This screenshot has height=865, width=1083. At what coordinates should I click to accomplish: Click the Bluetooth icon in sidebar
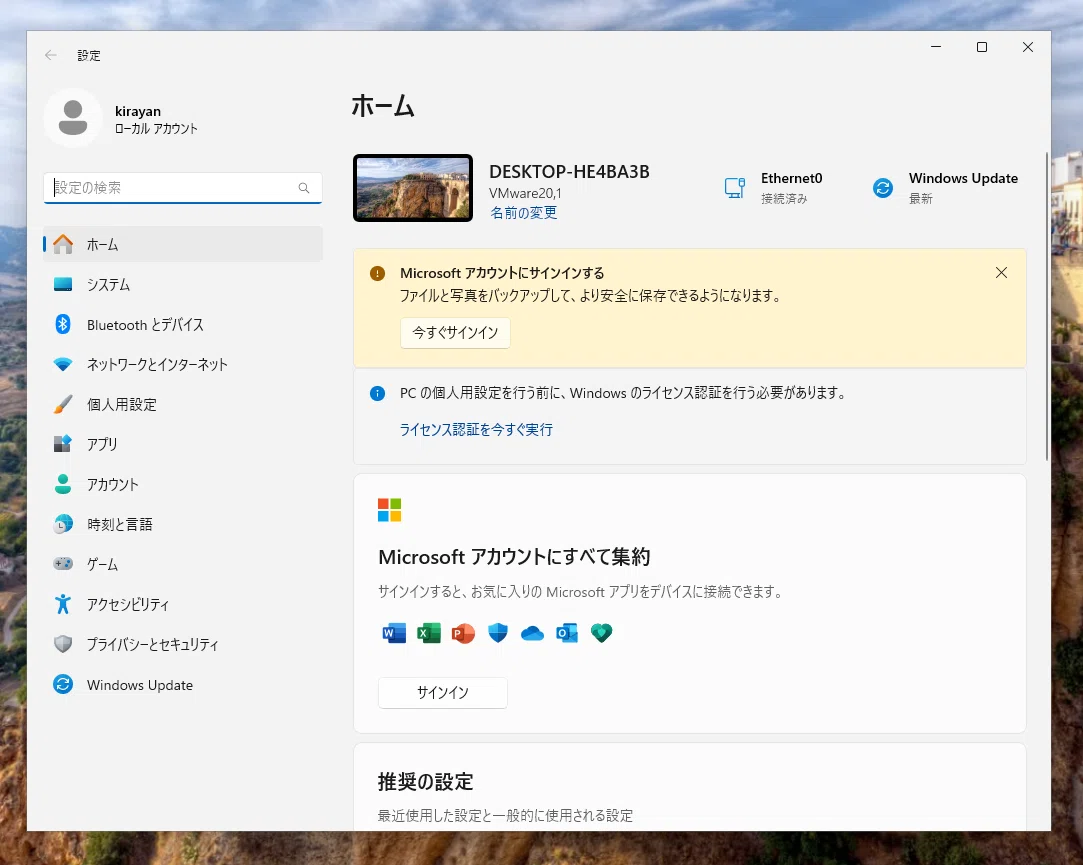click(x=63, y=324)
